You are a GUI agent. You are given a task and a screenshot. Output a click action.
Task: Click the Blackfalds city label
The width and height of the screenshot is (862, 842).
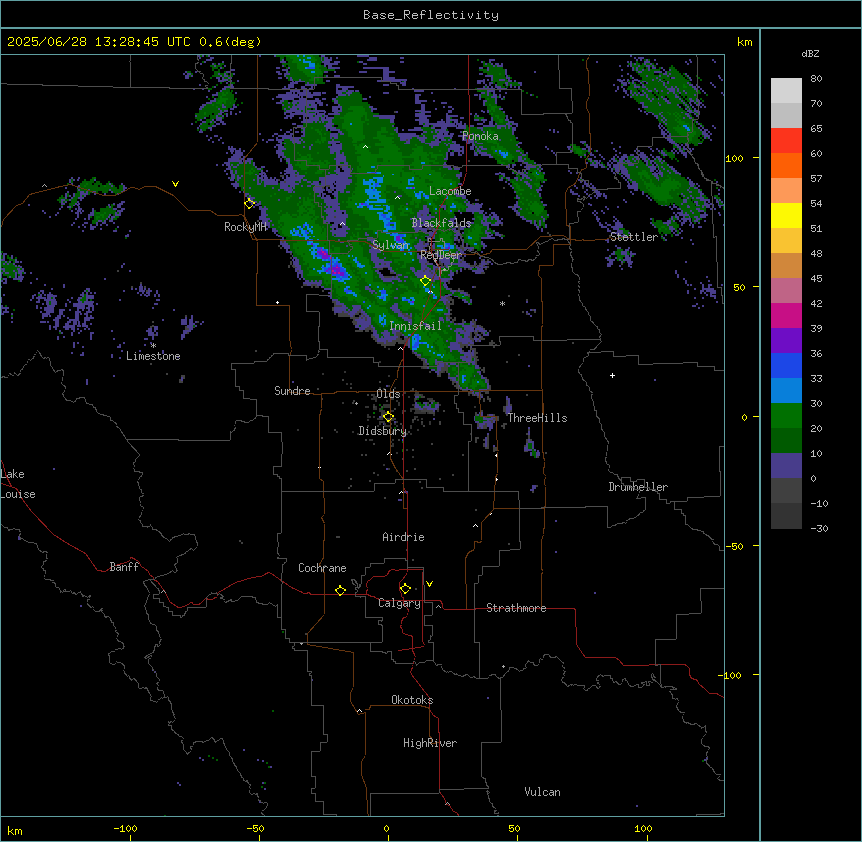(x=441, y=223)
